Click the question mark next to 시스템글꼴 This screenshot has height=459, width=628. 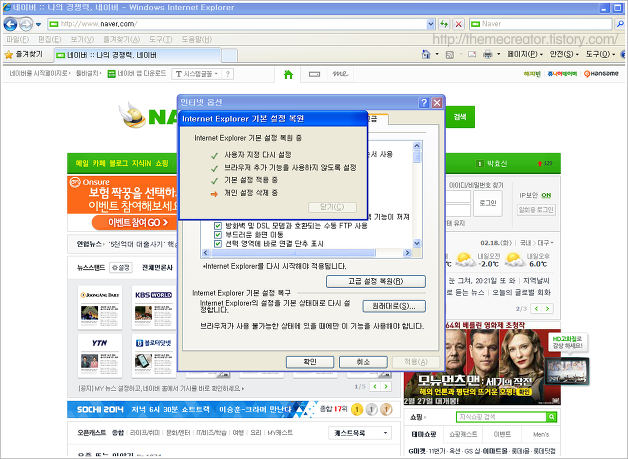(227, 74)
